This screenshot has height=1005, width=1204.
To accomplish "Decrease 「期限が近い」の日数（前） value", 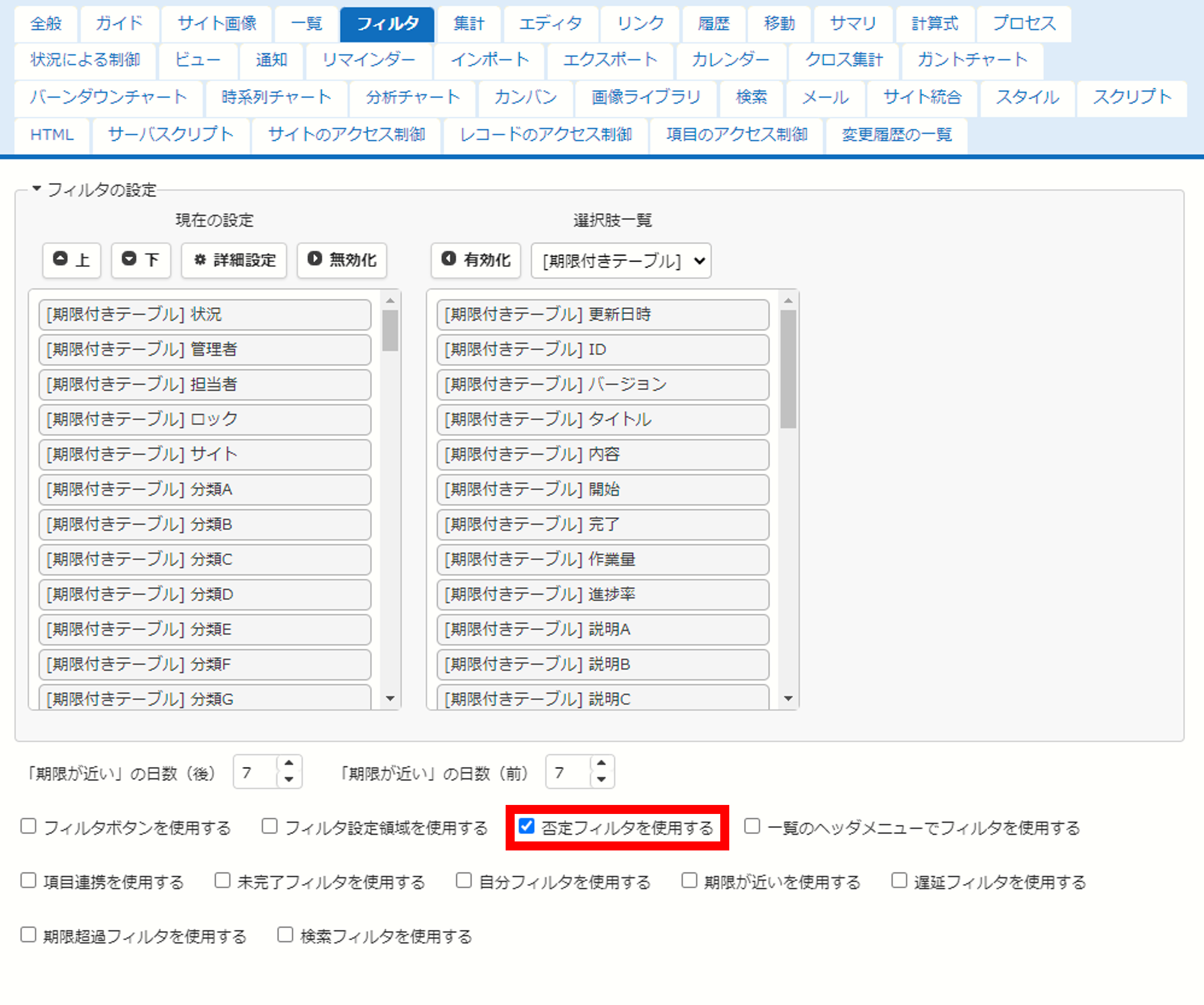I will [601, 779].
